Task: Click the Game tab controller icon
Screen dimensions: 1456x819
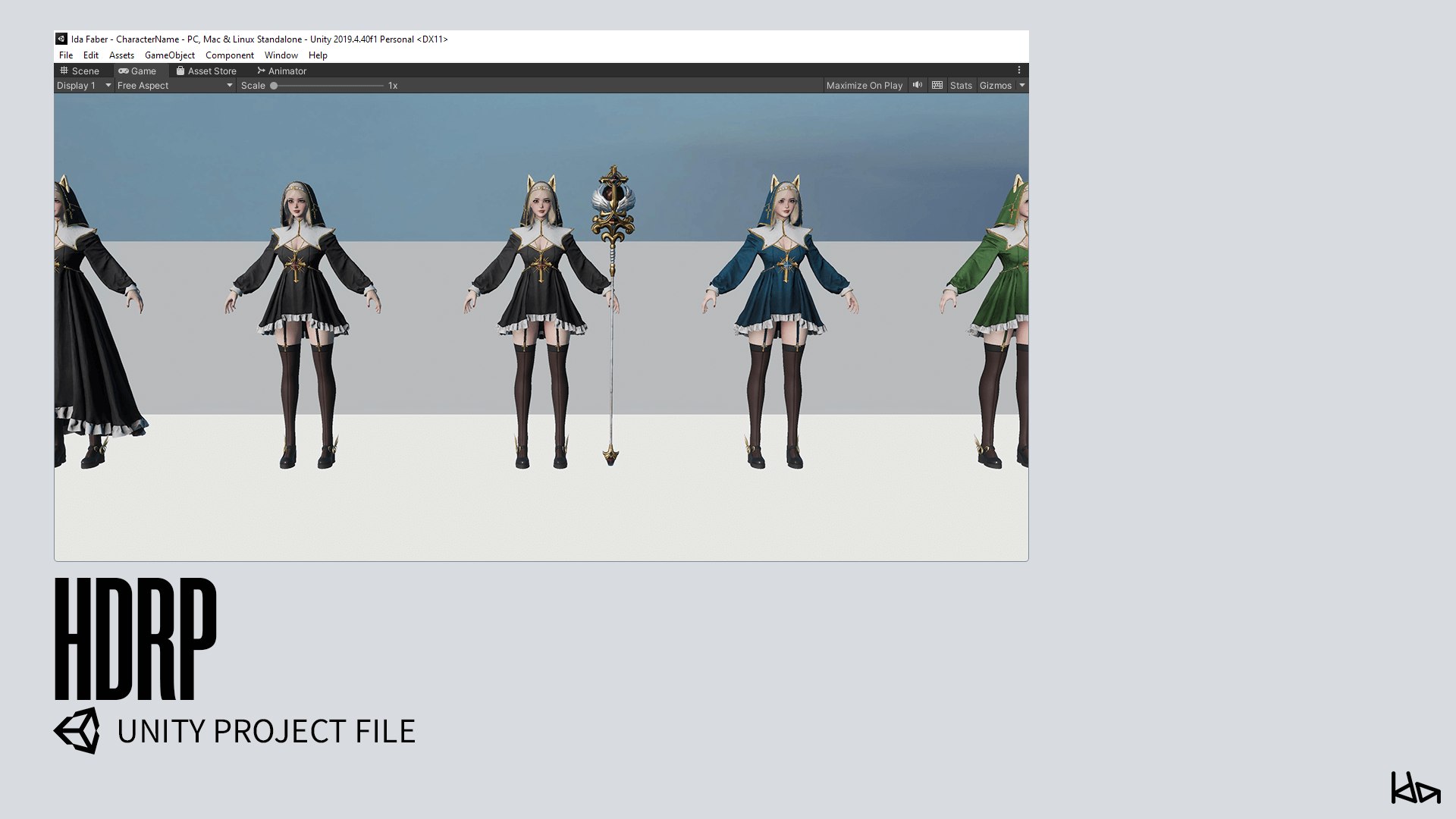Action: (x=124, y=71)
